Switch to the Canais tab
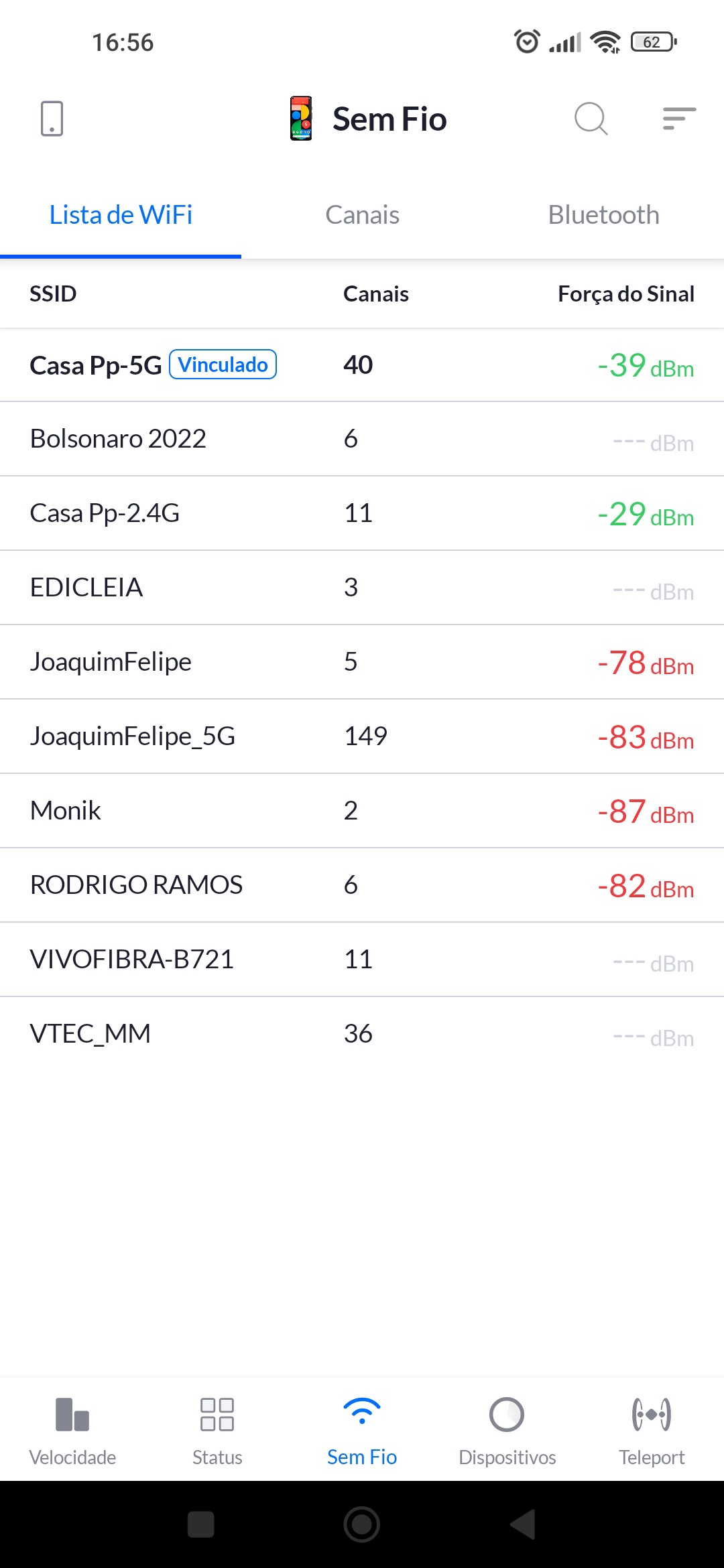 pos(362,215)
